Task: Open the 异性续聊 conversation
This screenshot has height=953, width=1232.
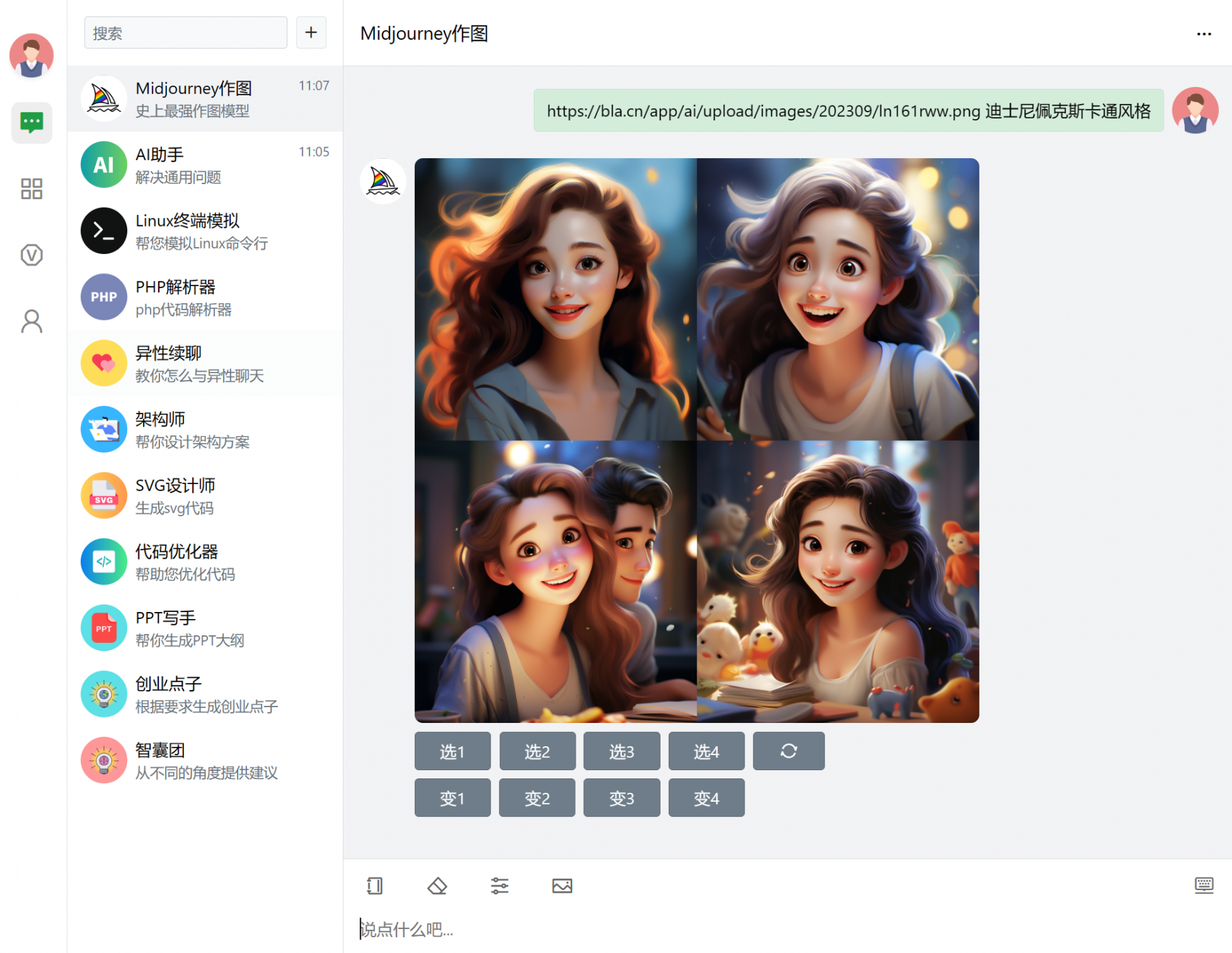Action: (205, 364)
